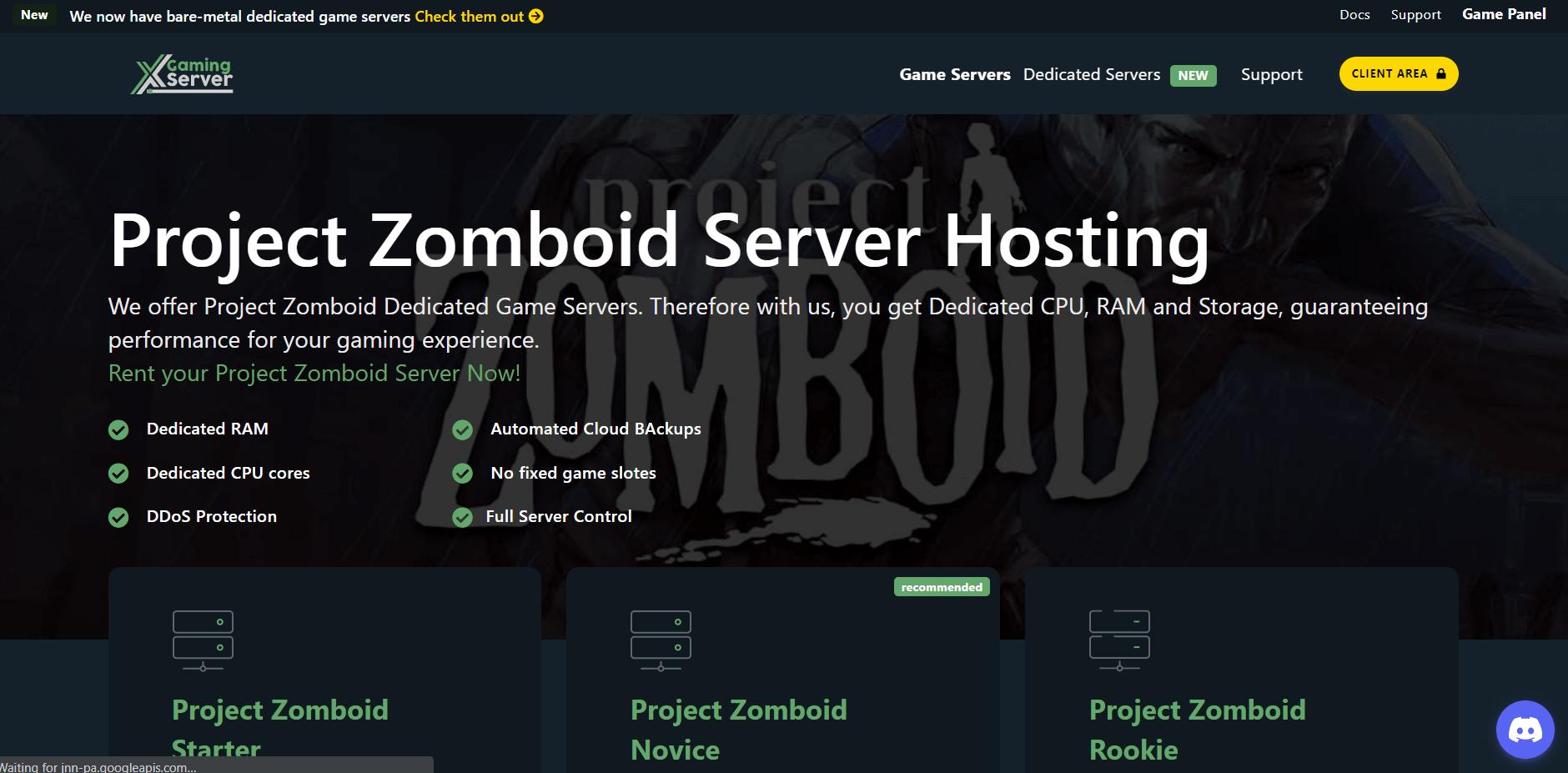Viewport: 1568px width, 773px height.
Task: Open the Game Servers menu
Action: [954, 73]
